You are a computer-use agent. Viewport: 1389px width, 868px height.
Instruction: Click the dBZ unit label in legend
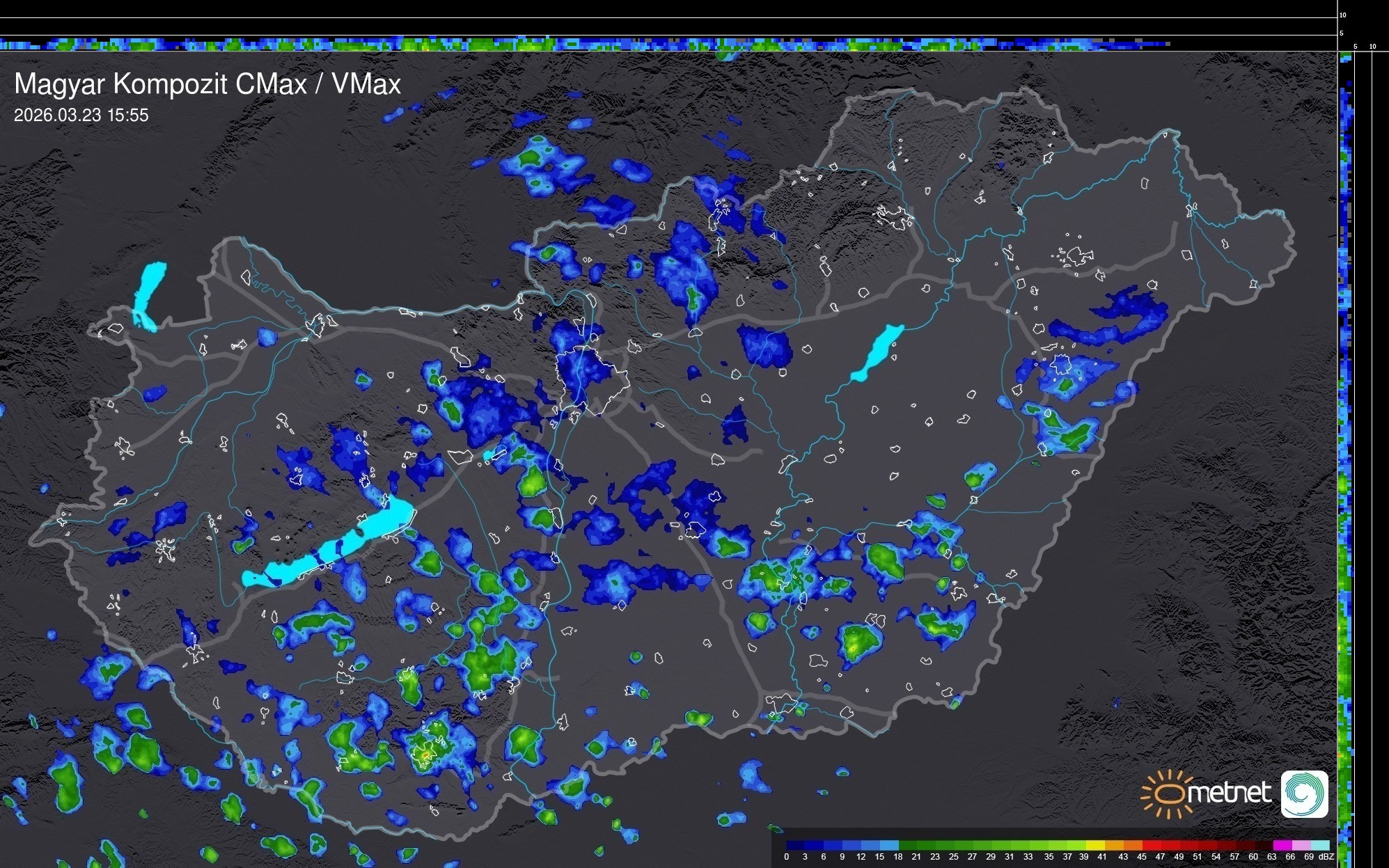tap(1326, 857)
